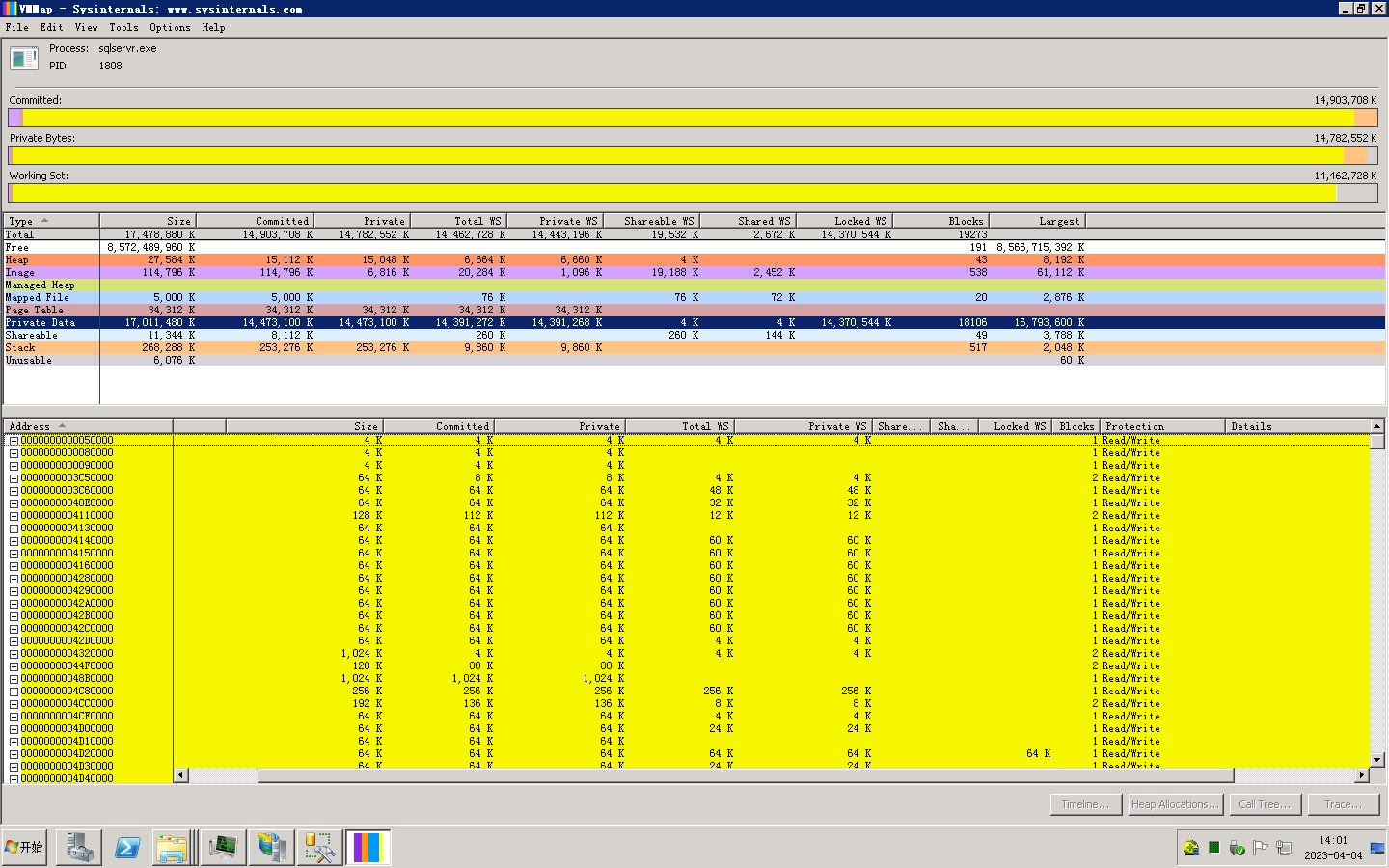This screenshot has height=868, width=1389.
Task: Select the Free memory type row
Action: [x=694, y=248]
